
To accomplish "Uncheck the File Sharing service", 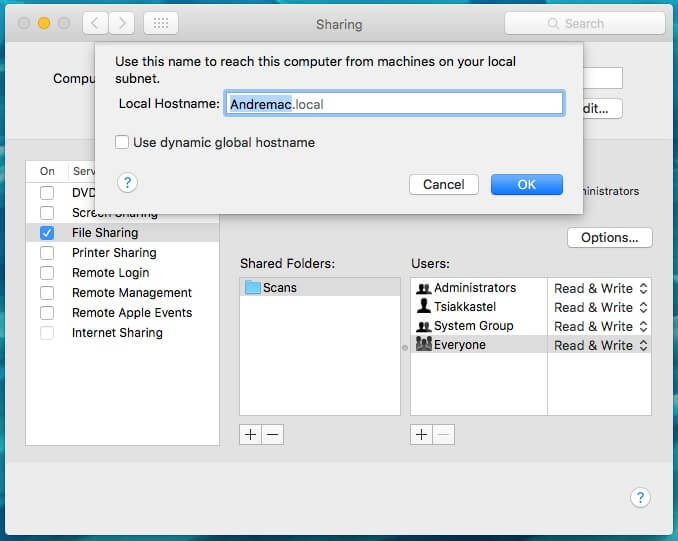I will point(47,232).
